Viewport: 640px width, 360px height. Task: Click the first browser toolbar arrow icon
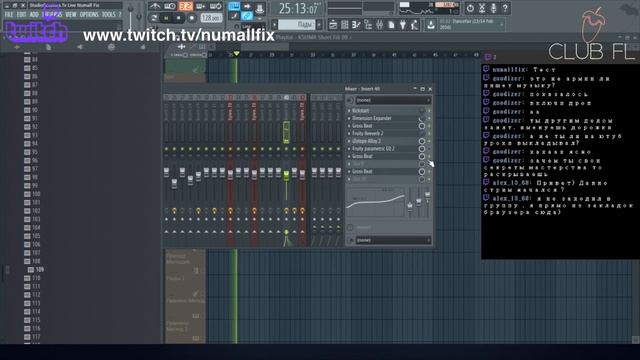click(17, 47)
